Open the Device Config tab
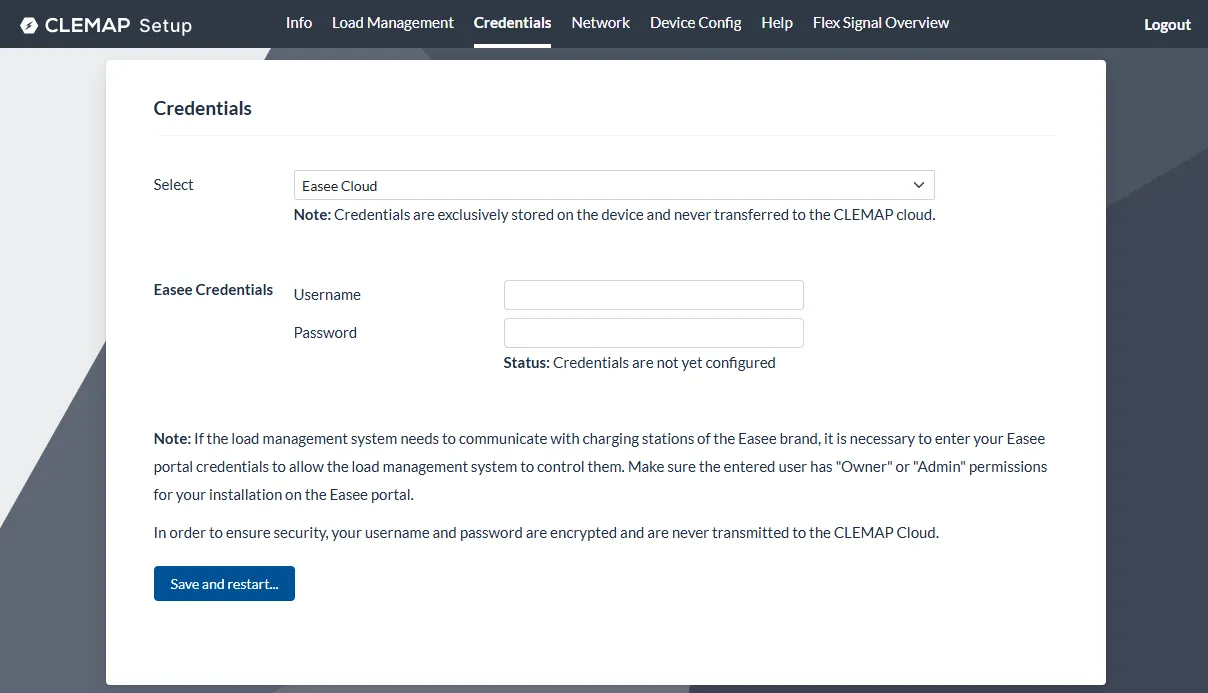Viewport: 1208px width, 693px height. tap(695, 22)
